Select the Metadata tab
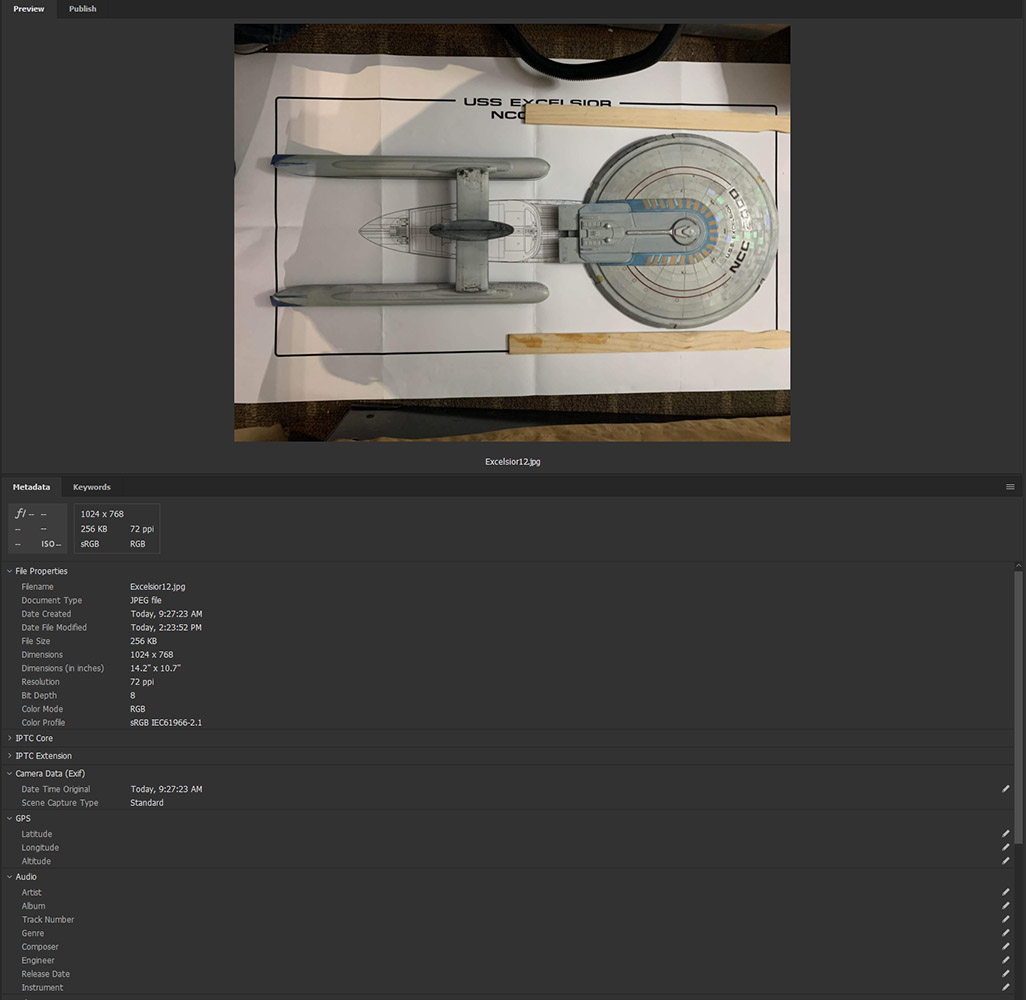 (x=31, y=487)
